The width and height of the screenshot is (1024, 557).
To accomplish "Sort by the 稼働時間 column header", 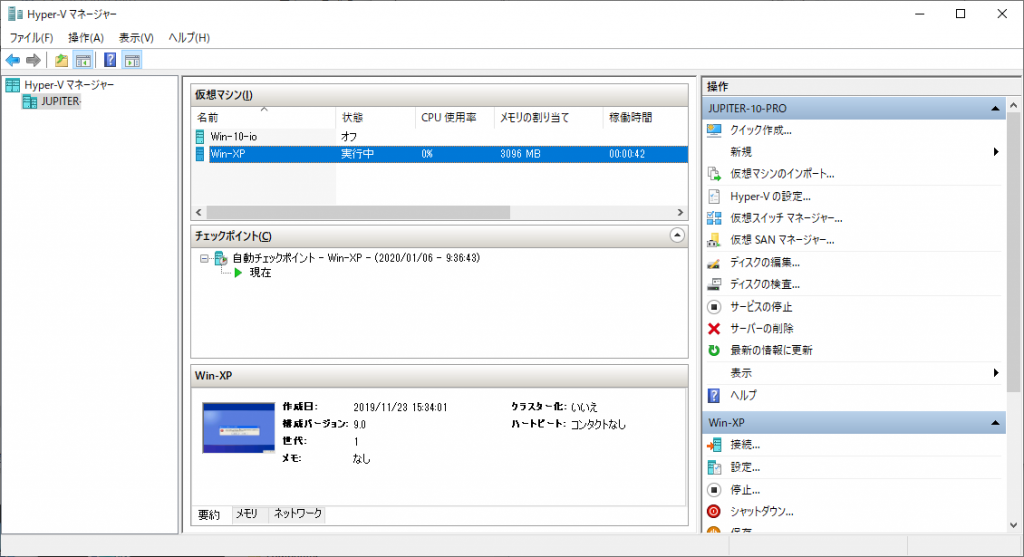I will pos(645,118).
